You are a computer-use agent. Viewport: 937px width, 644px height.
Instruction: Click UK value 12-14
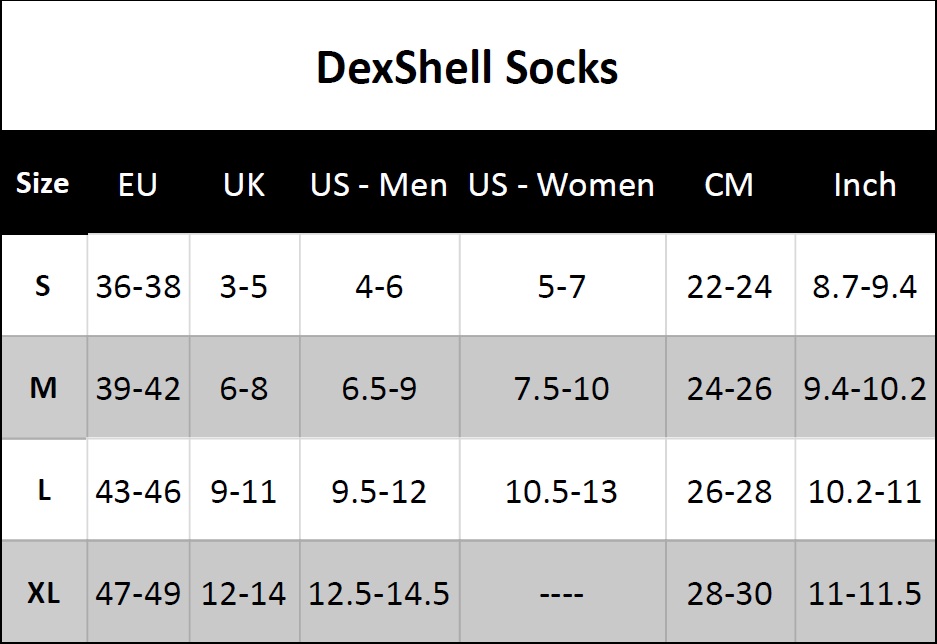pyautogui.click(x=244, y=593)
